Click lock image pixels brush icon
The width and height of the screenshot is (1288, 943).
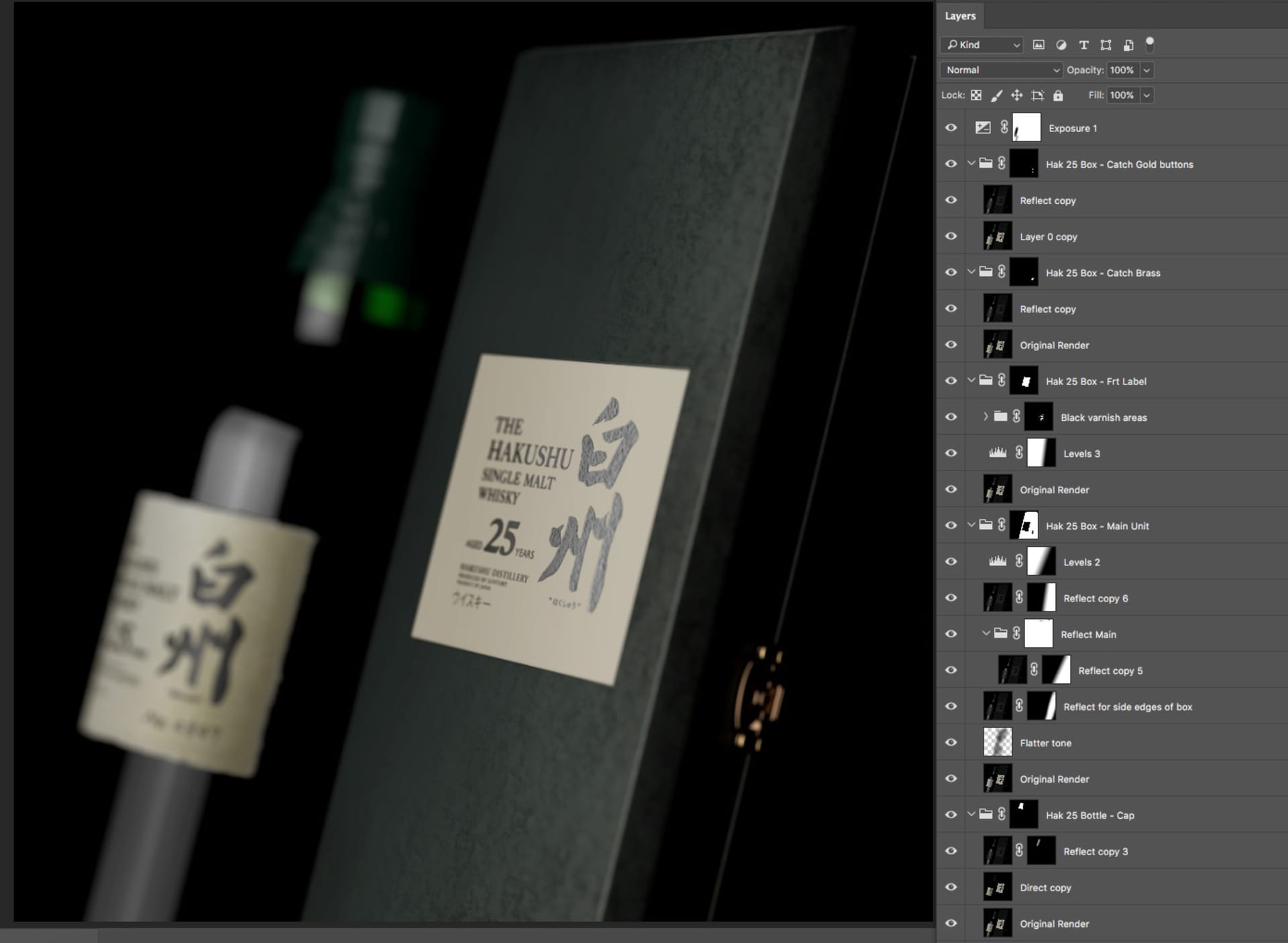(x=997, y=95)
